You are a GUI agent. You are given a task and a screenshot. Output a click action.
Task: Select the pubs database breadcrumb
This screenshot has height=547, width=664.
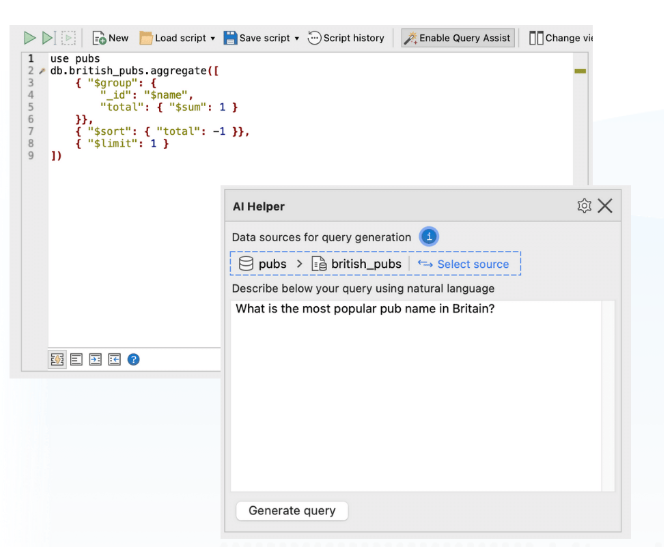[x=263, y=264]
